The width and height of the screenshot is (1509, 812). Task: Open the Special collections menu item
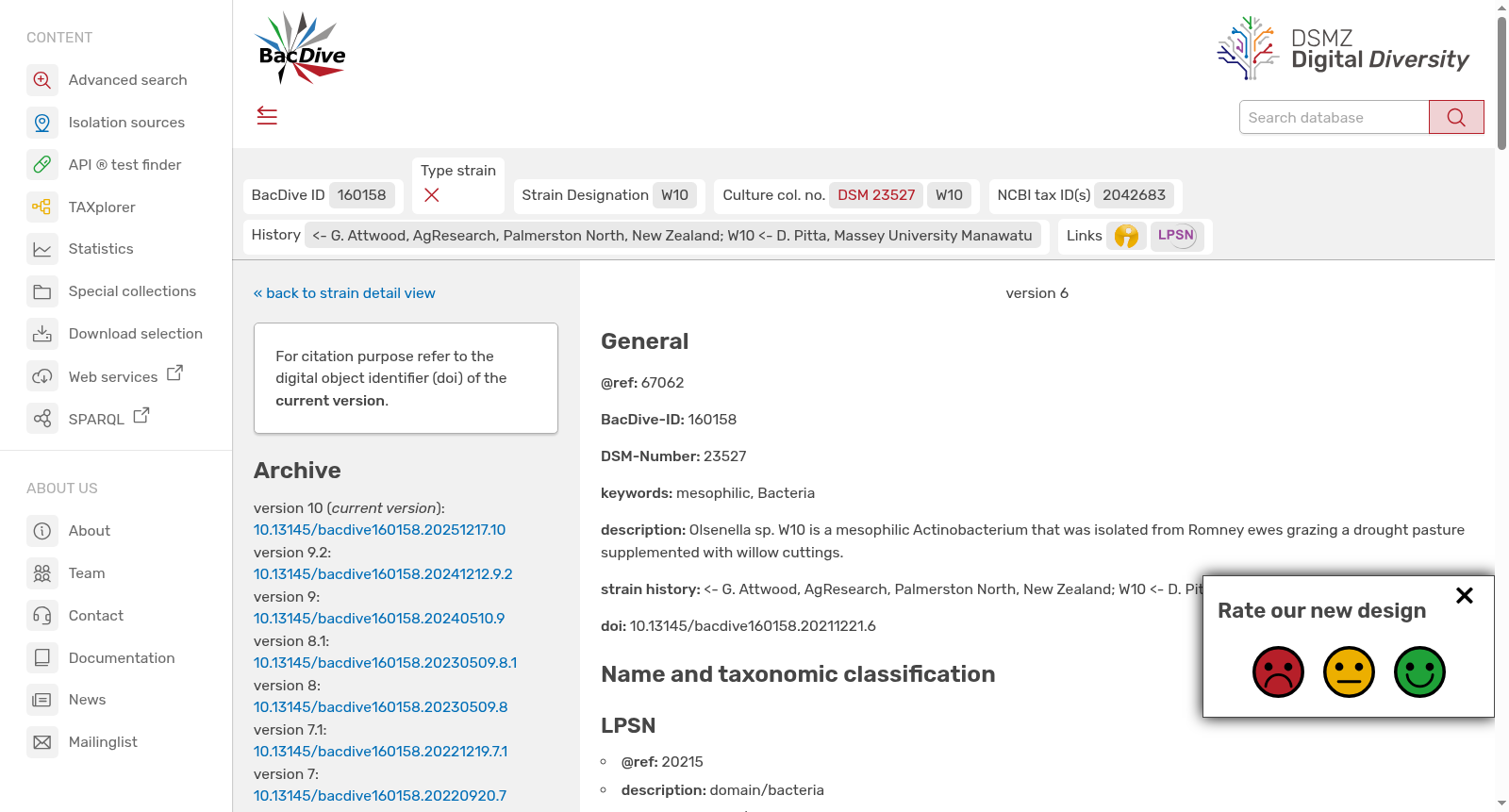(132, 291)
